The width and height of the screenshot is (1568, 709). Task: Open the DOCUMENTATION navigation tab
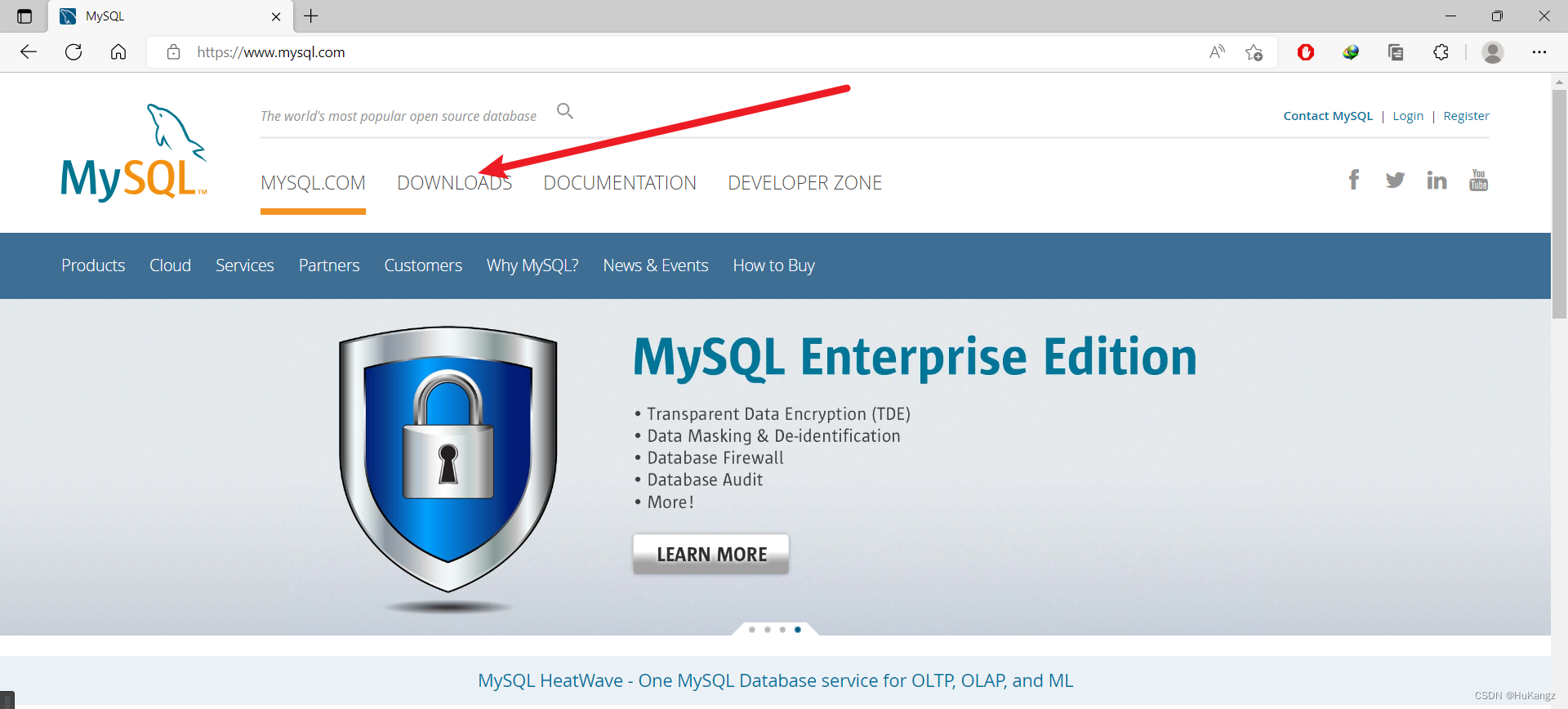click(x=620, y=183)
